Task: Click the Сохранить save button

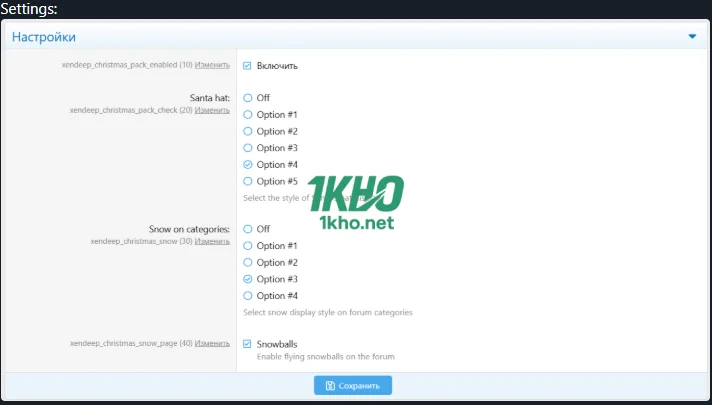Action: 353,385
